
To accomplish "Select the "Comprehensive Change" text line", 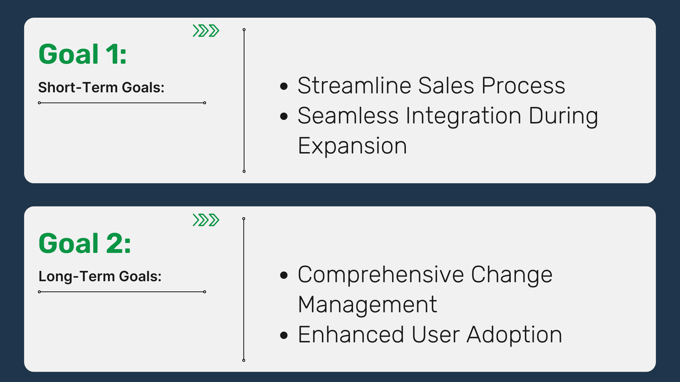I will 425,275.
